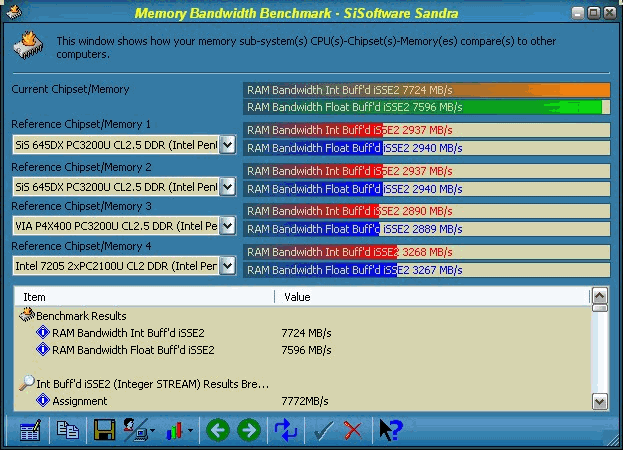
Task: Click Reference 4 Float 3267 MB/s blue bar
Action: click(x=427, y=270)
